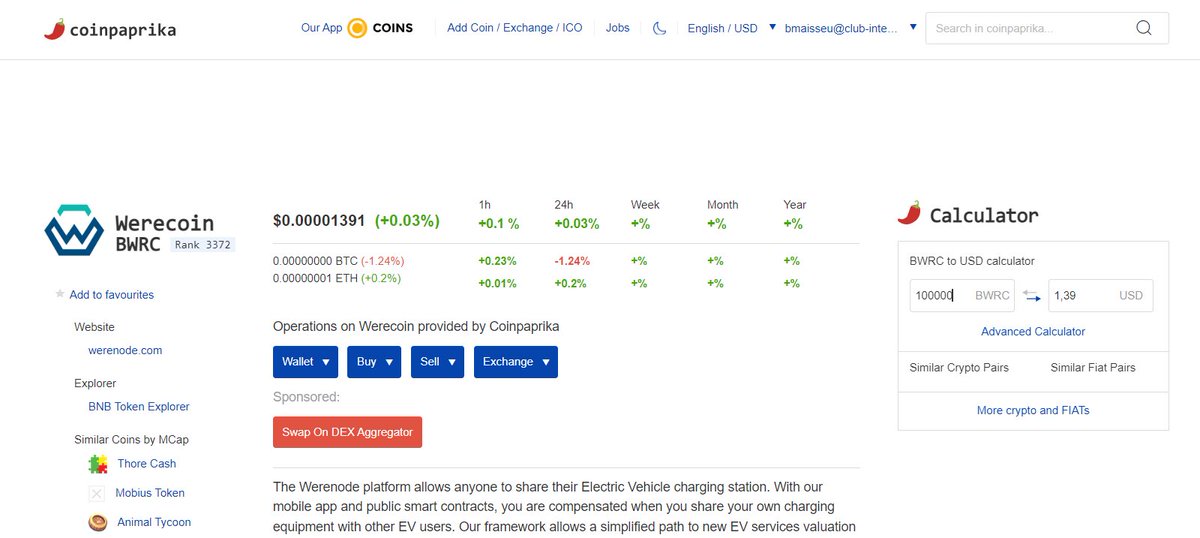
Task: Open Animal Tycoon coin link
Action: pyautogui.click(x=154, y=522)
